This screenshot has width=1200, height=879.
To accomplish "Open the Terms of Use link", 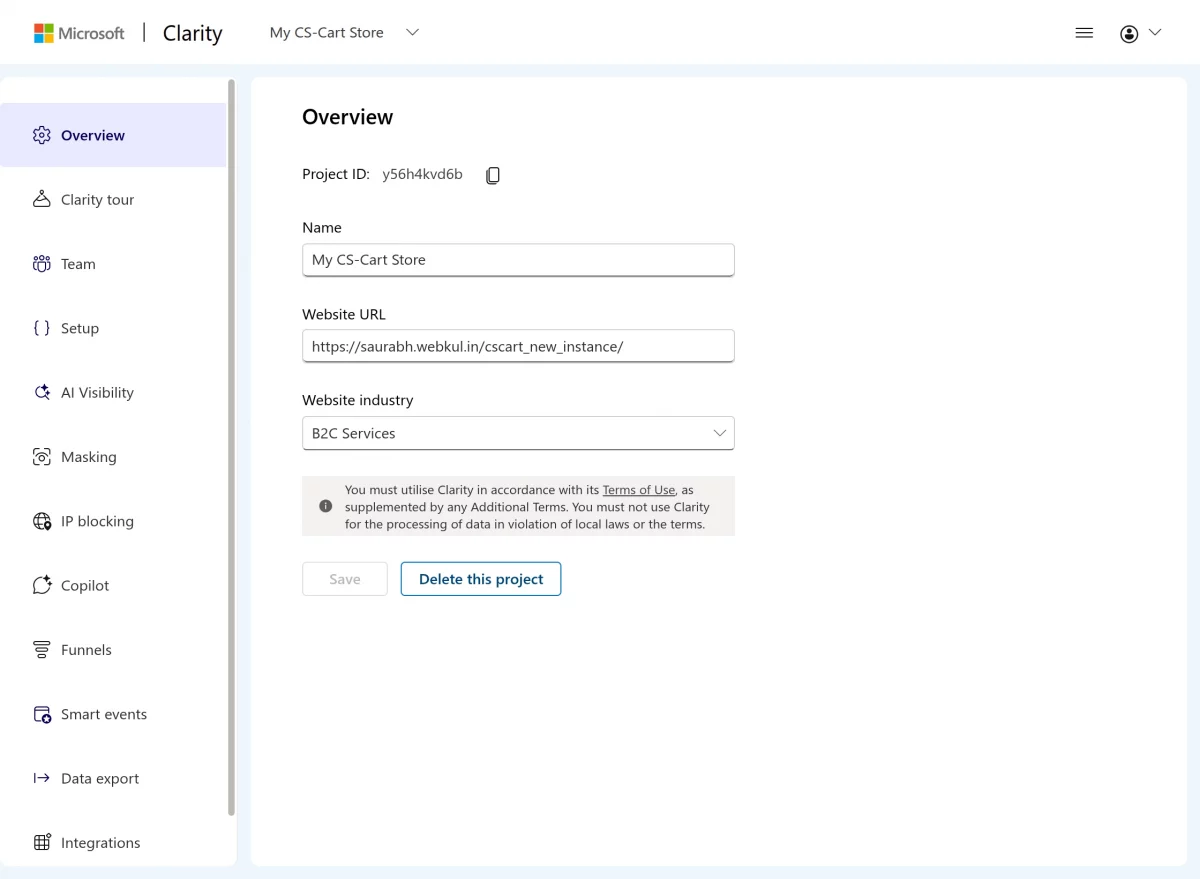I will pos(639,490).
